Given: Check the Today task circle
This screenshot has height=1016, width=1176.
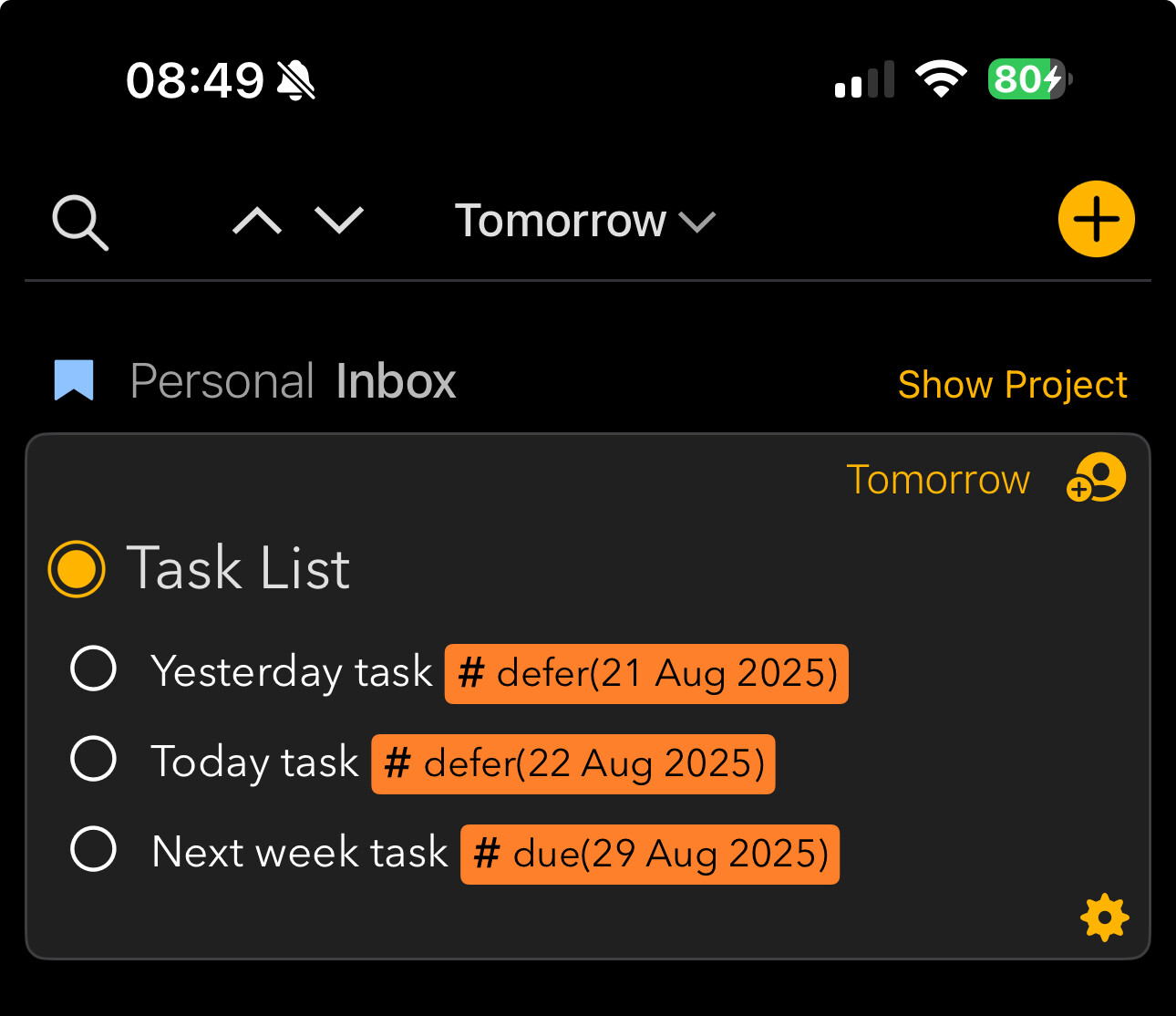Looking at the screenshot, I should click(x=93, y=759).
